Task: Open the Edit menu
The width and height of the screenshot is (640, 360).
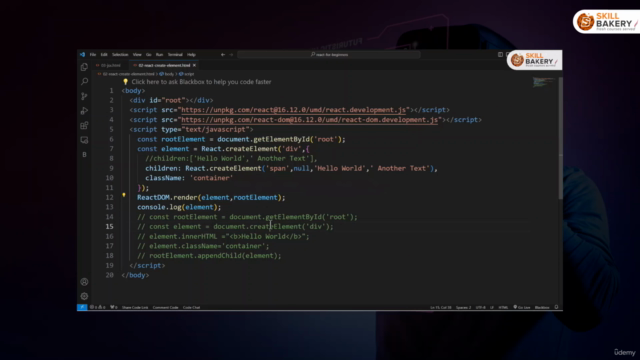Action: click(x=104, y=54)
